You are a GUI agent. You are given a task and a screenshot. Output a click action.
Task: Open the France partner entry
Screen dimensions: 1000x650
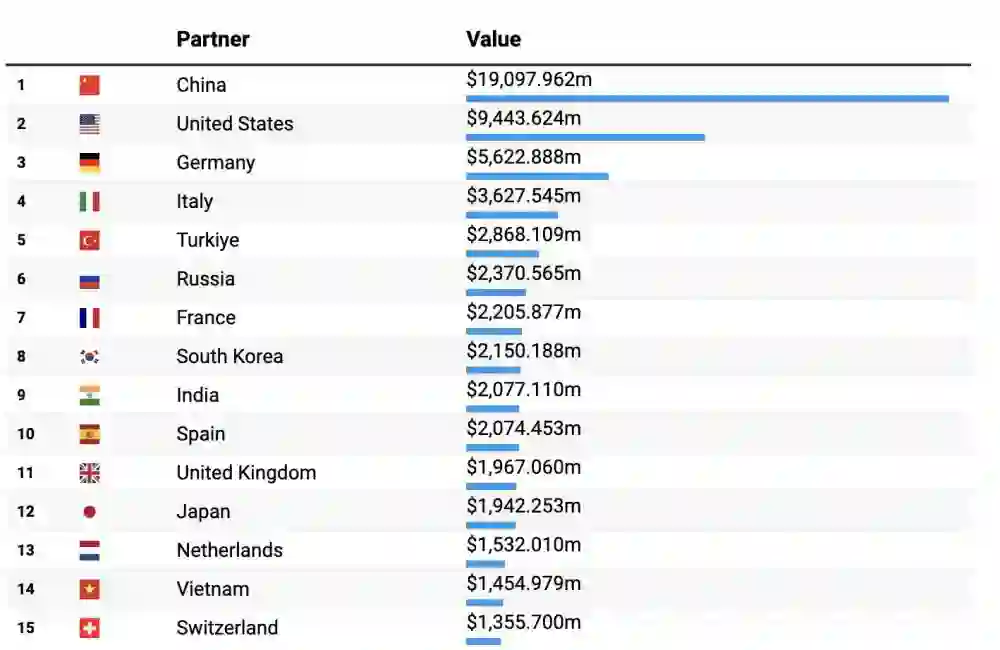click(206, 318)
